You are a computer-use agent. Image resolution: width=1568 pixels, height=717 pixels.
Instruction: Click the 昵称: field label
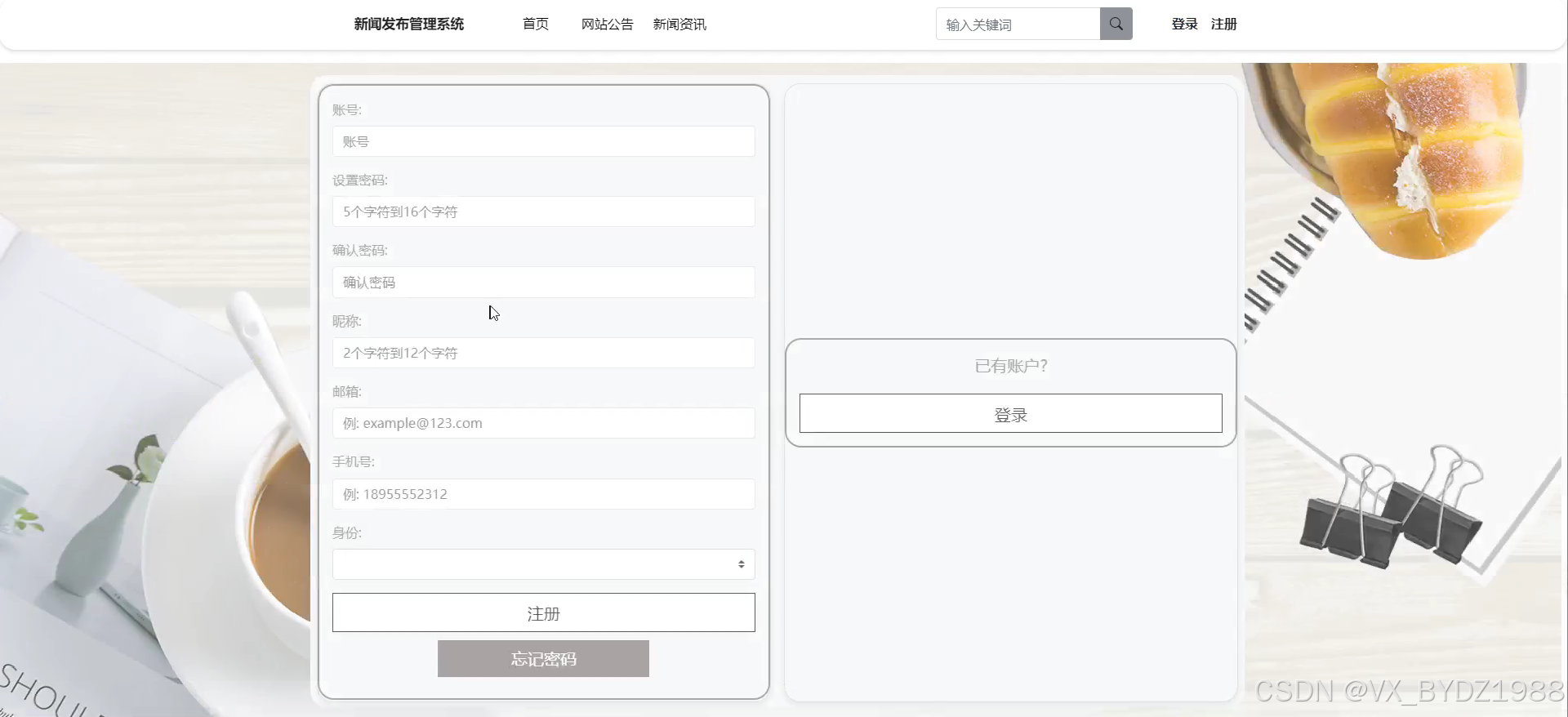point(346,321)
